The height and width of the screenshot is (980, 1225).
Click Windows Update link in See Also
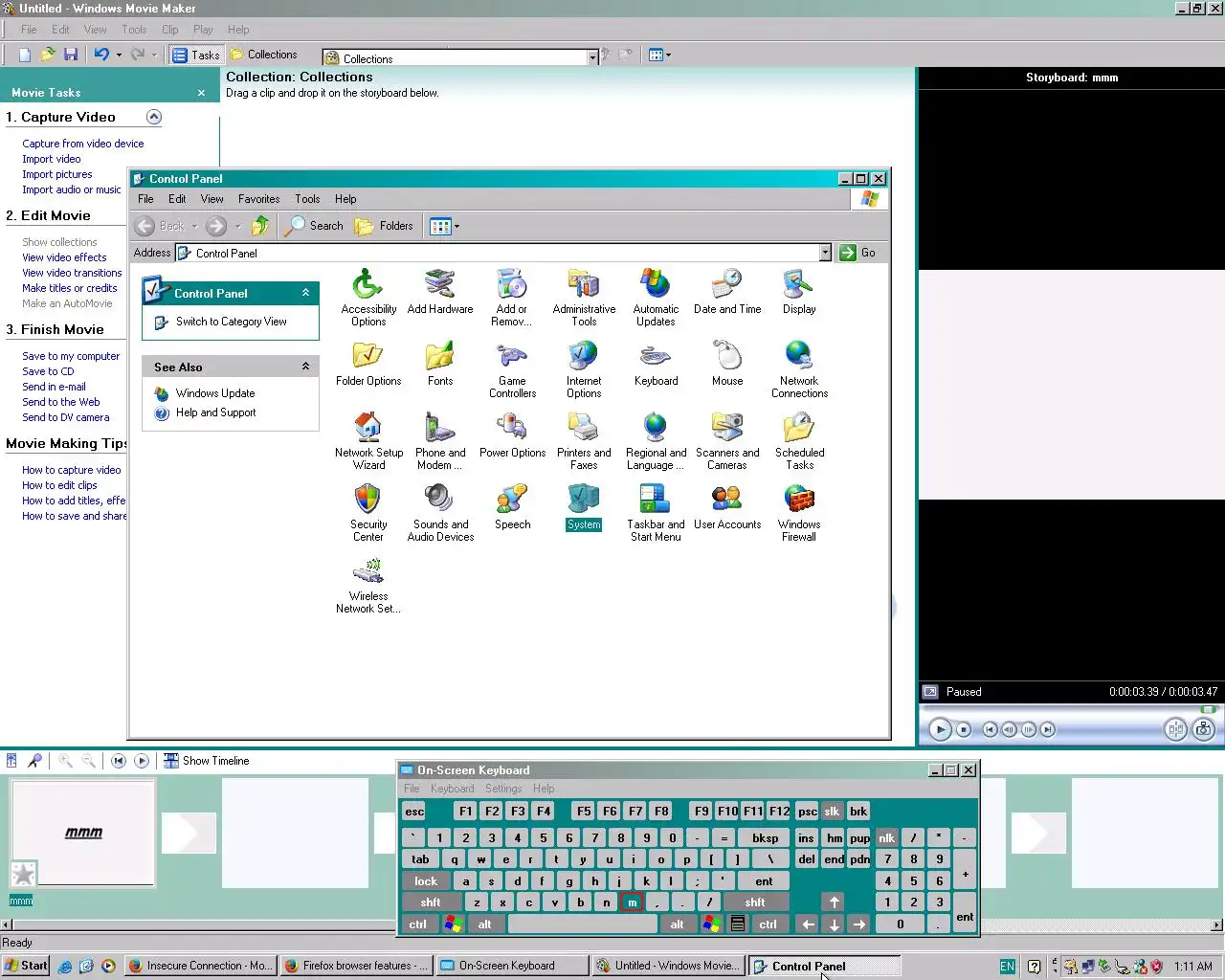215,393
